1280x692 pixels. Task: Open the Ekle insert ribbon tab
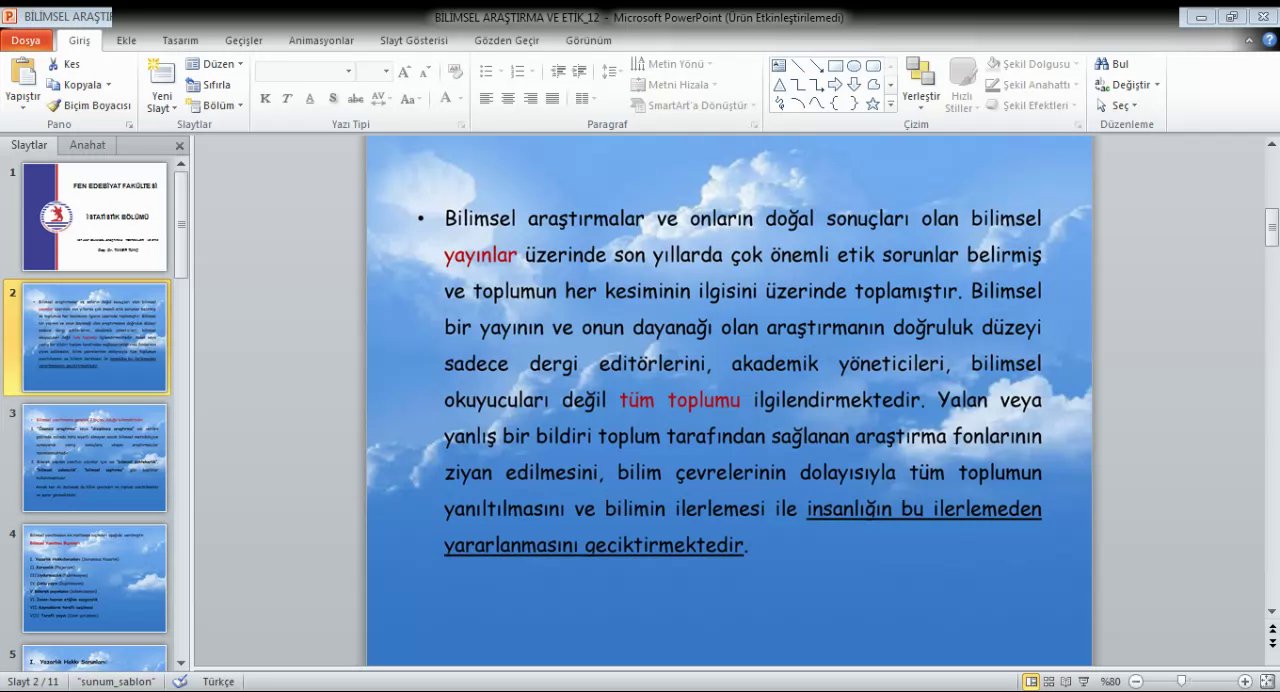pyautogui.click(x=126, y=40)
